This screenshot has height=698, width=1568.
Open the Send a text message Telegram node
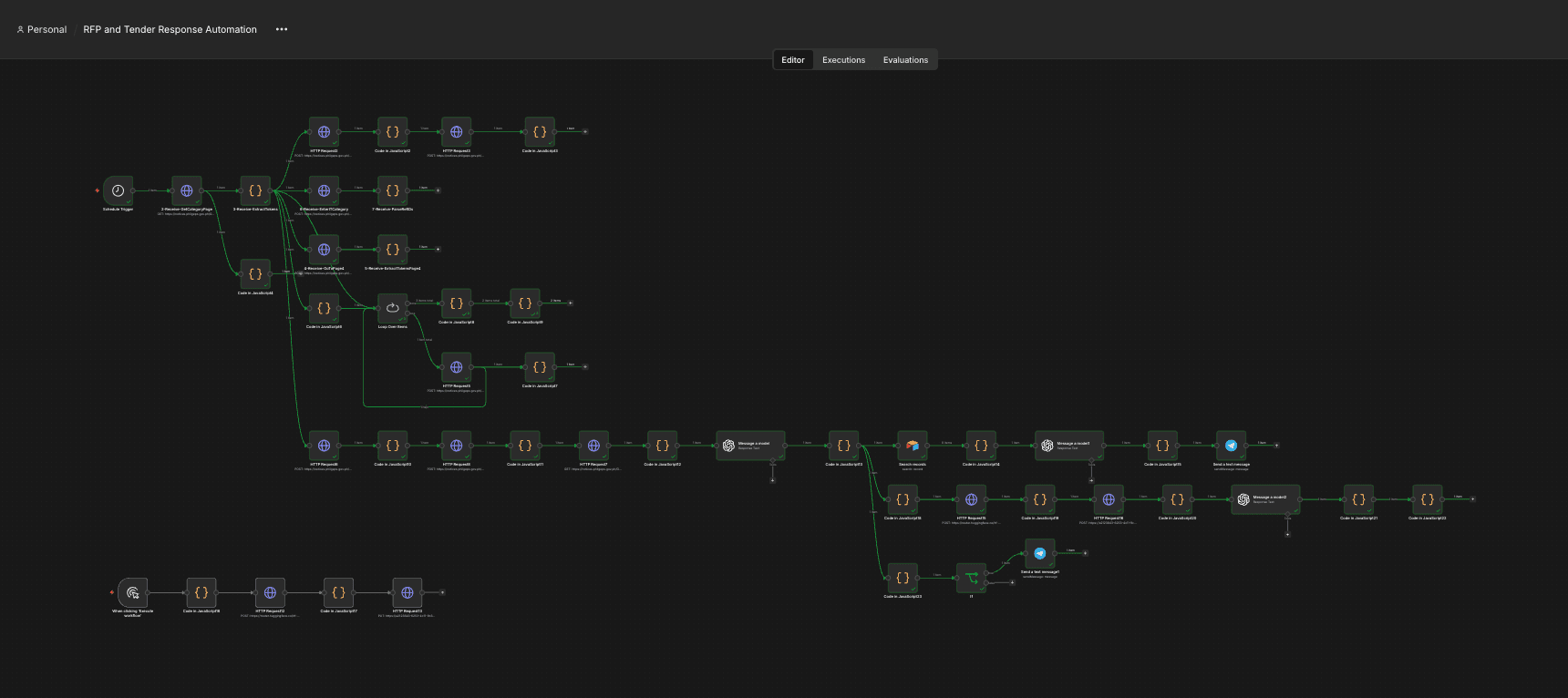[1231, 446]
